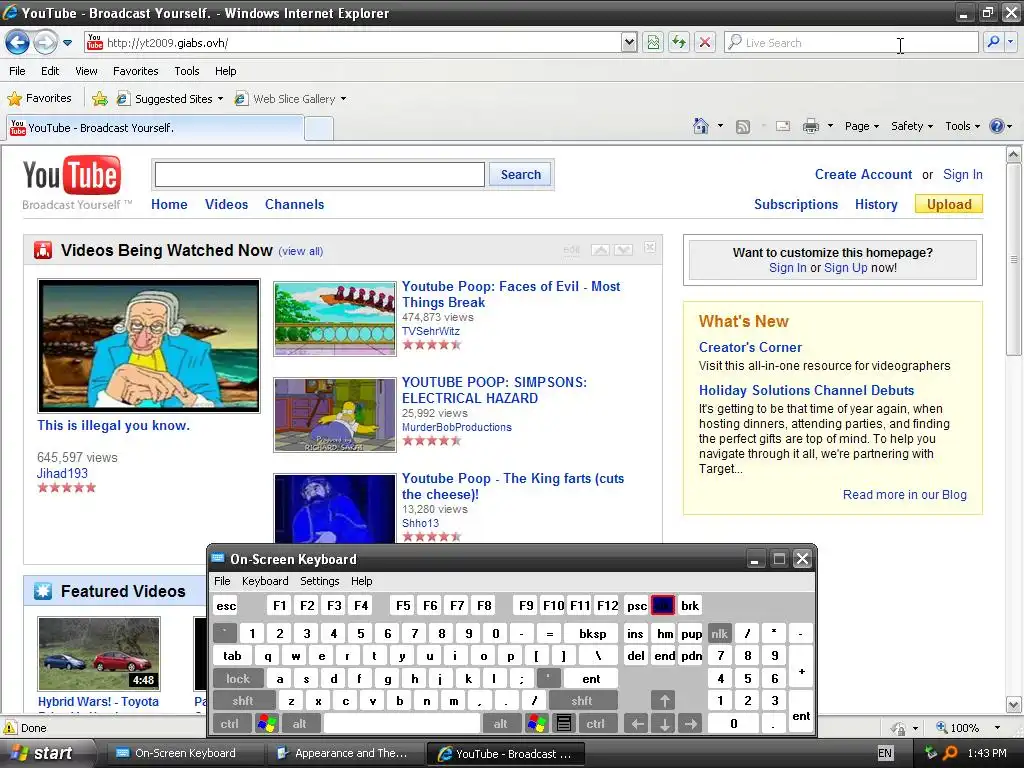
Task: Open the Favorites star button panel
Action: click(39, 99)
